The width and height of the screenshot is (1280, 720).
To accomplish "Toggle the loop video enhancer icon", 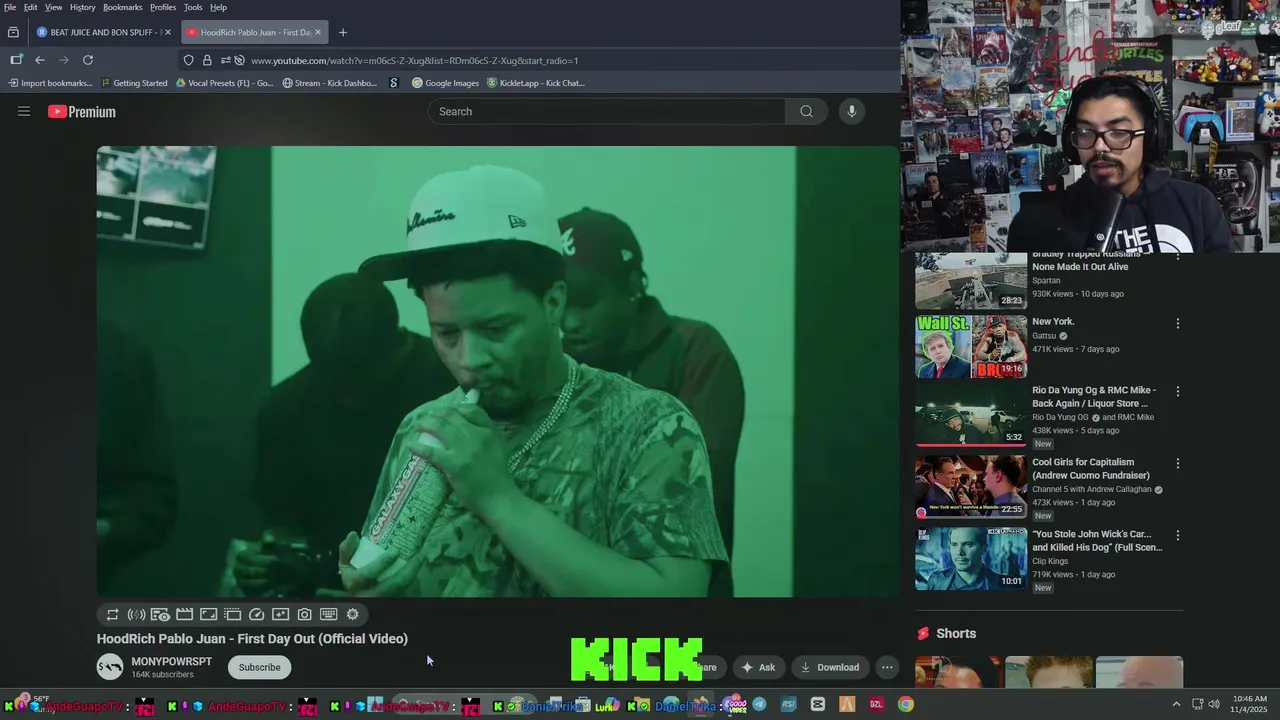I will click(x=112, y=615).
